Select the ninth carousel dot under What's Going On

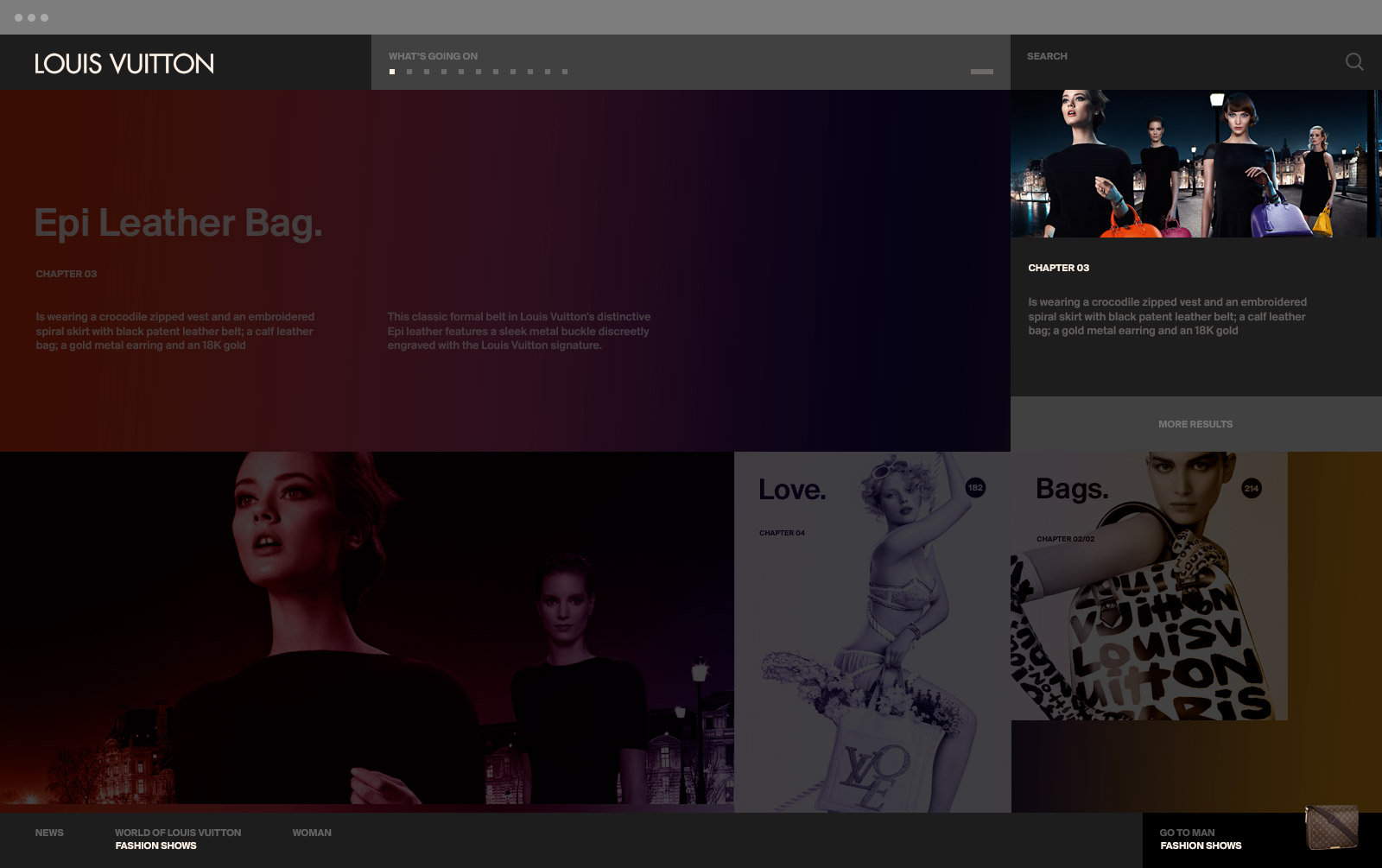tap(530, 72)
